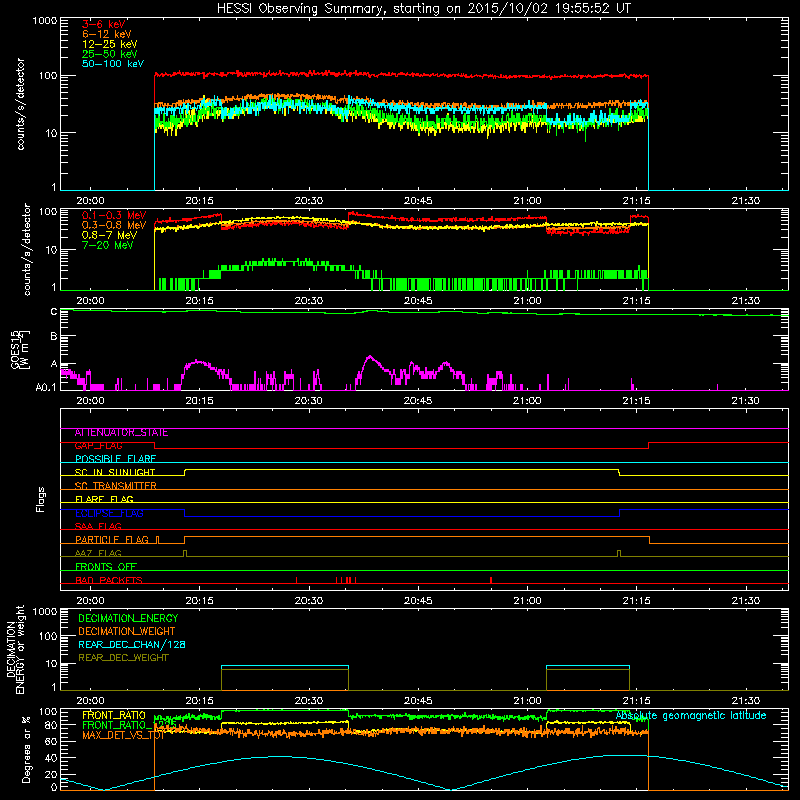Click the 0.8-7 MeV legend label
This screenshot has width=800, height=800.
[x=109, y=235]
